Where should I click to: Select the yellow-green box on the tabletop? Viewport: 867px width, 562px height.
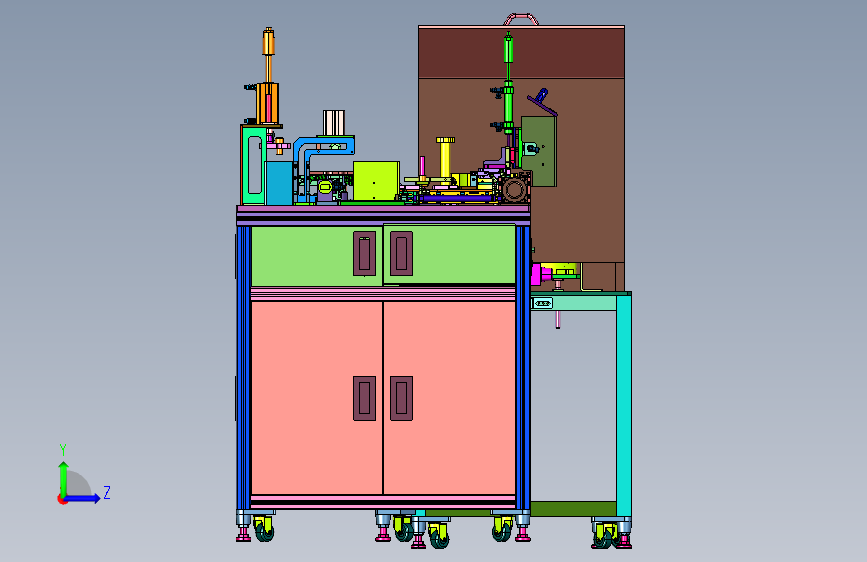[376, 181]
